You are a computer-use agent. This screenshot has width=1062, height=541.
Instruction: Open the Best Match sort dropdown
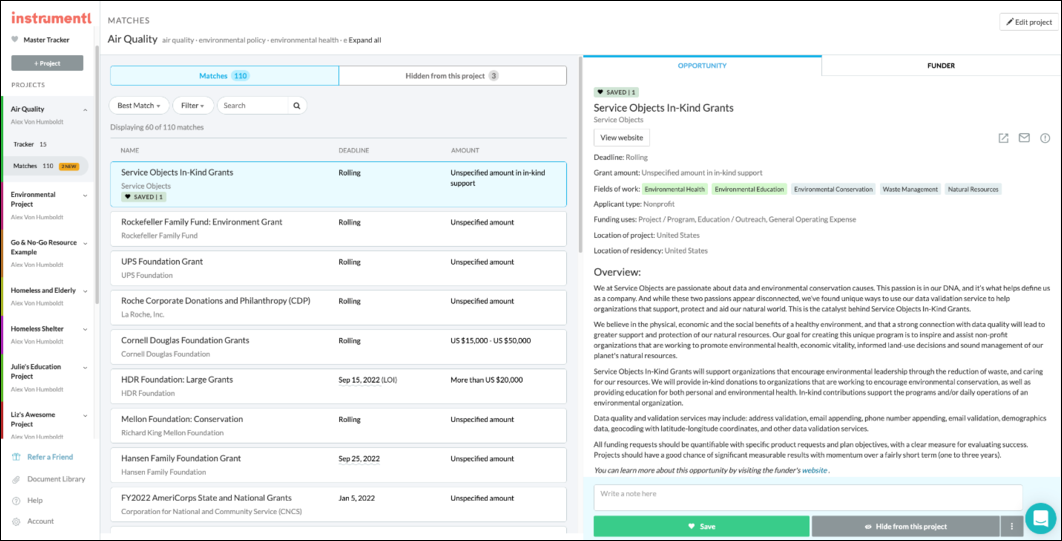click(138, 105)
